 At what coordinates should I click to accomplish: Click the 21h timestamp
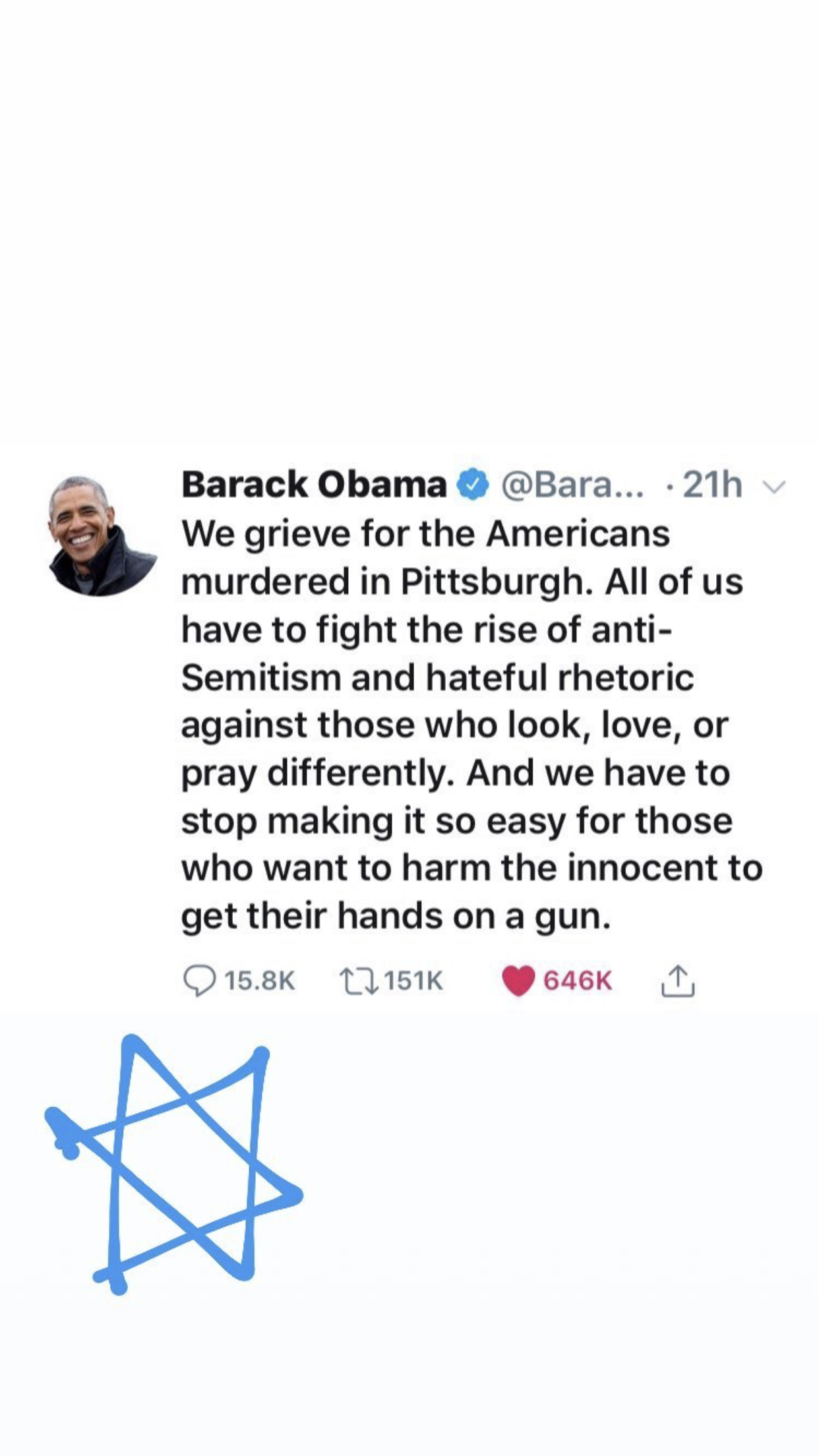click(x=712, y=485)
